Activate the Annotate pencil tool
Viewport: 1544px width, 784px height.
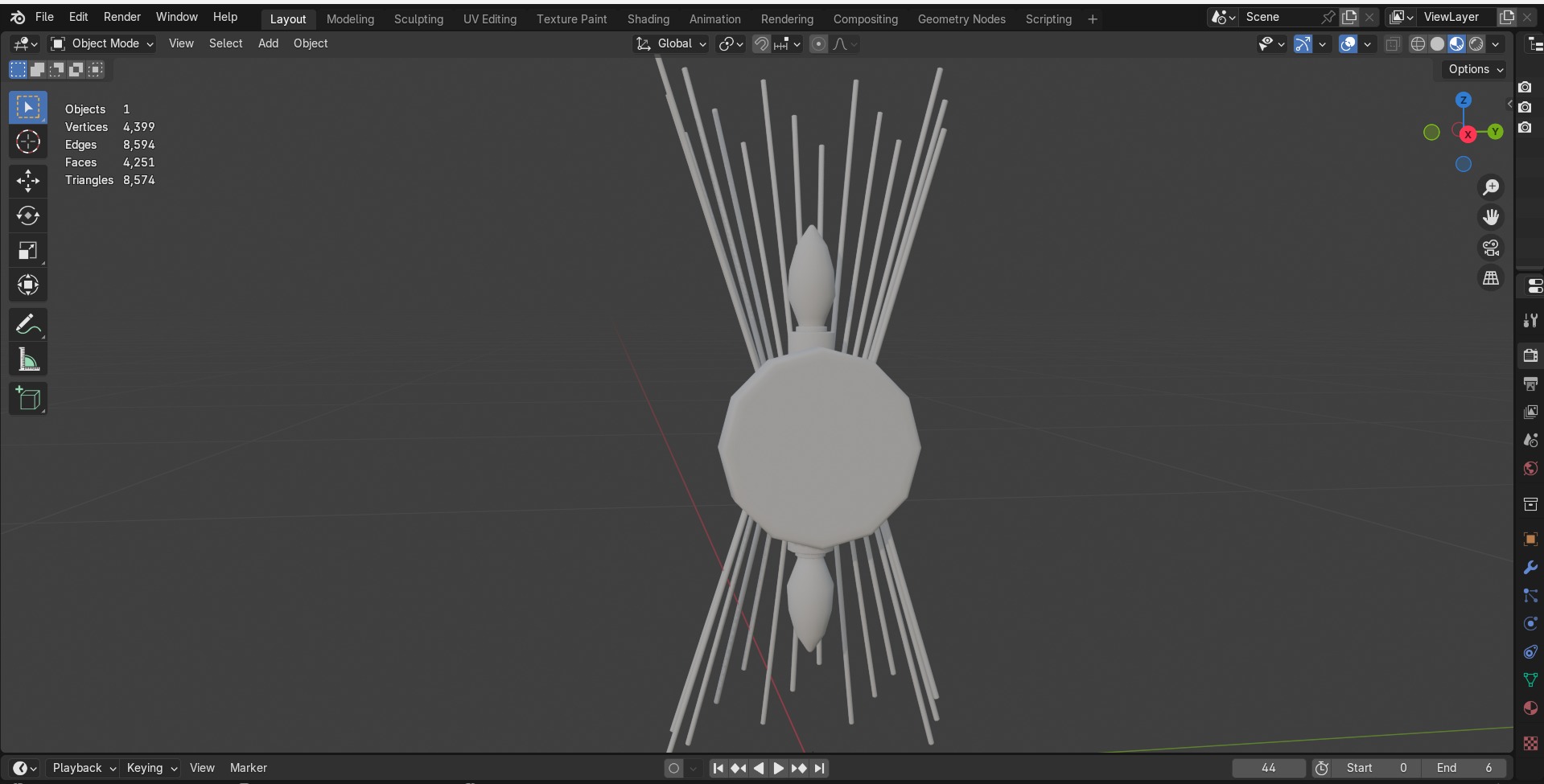click(28, 325)
